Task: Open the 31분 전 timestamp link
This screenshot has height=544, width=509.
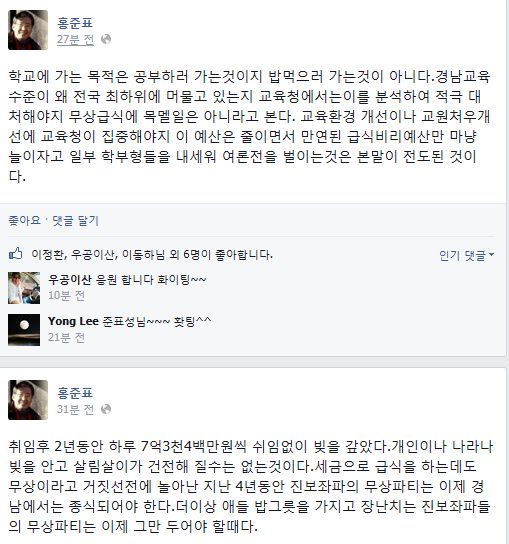Action: 75,409
